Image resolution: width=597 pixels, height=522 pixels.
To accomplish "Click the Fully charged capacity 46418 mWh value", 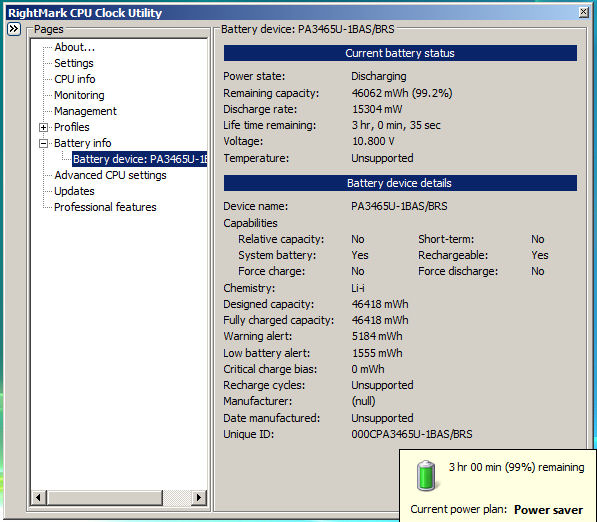I will pyautogui.click(x=380, y=320).
